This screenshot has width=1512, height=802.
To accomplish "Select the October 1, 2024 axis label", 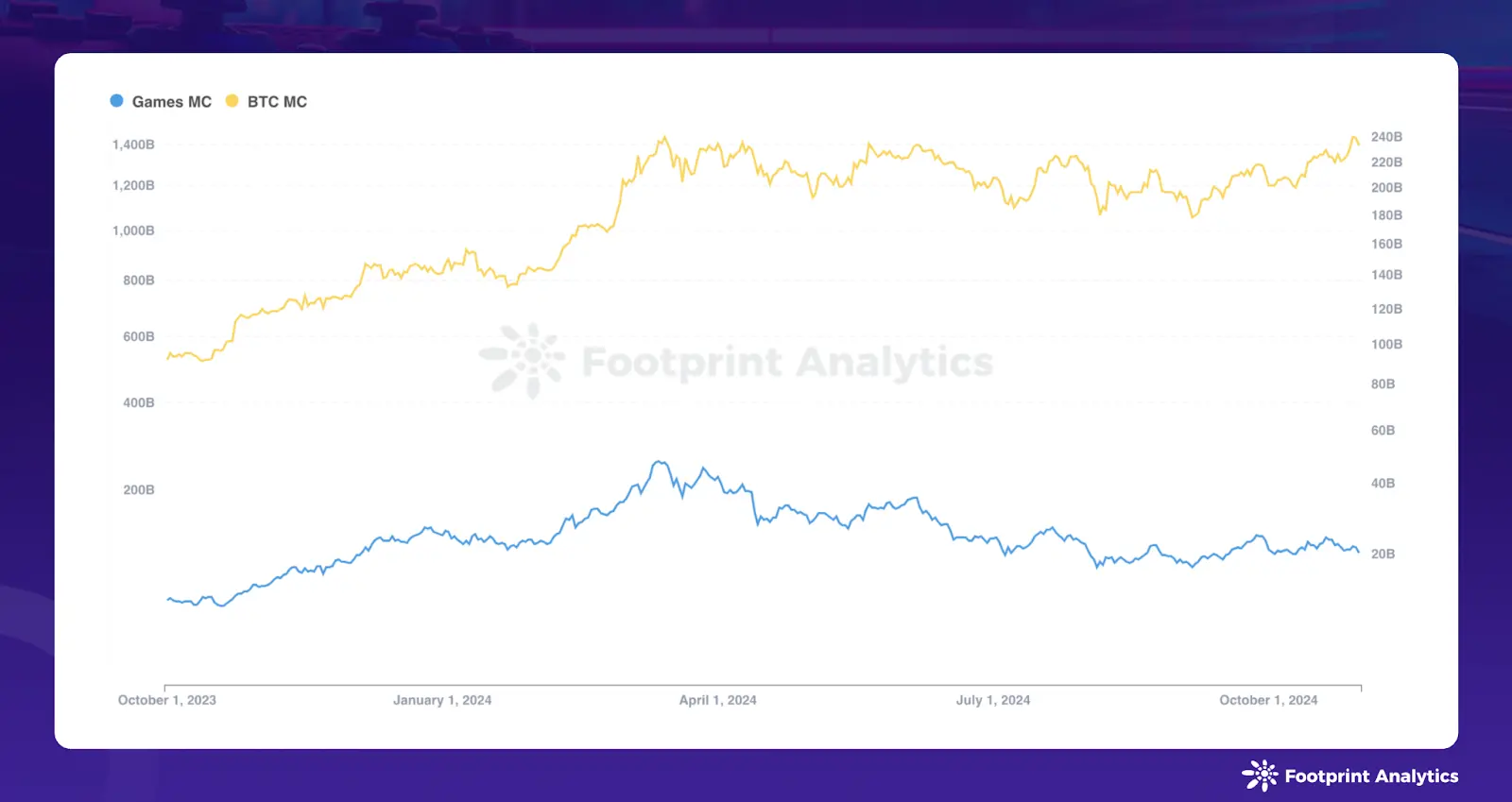I will tap(1268, 700).
